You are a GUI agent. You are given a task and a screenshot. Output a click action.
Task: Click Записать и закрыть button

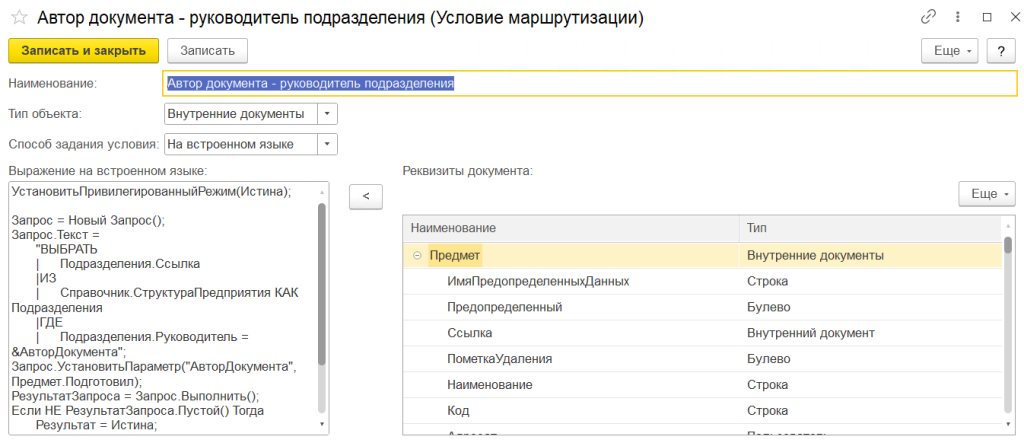coord(83,50)
